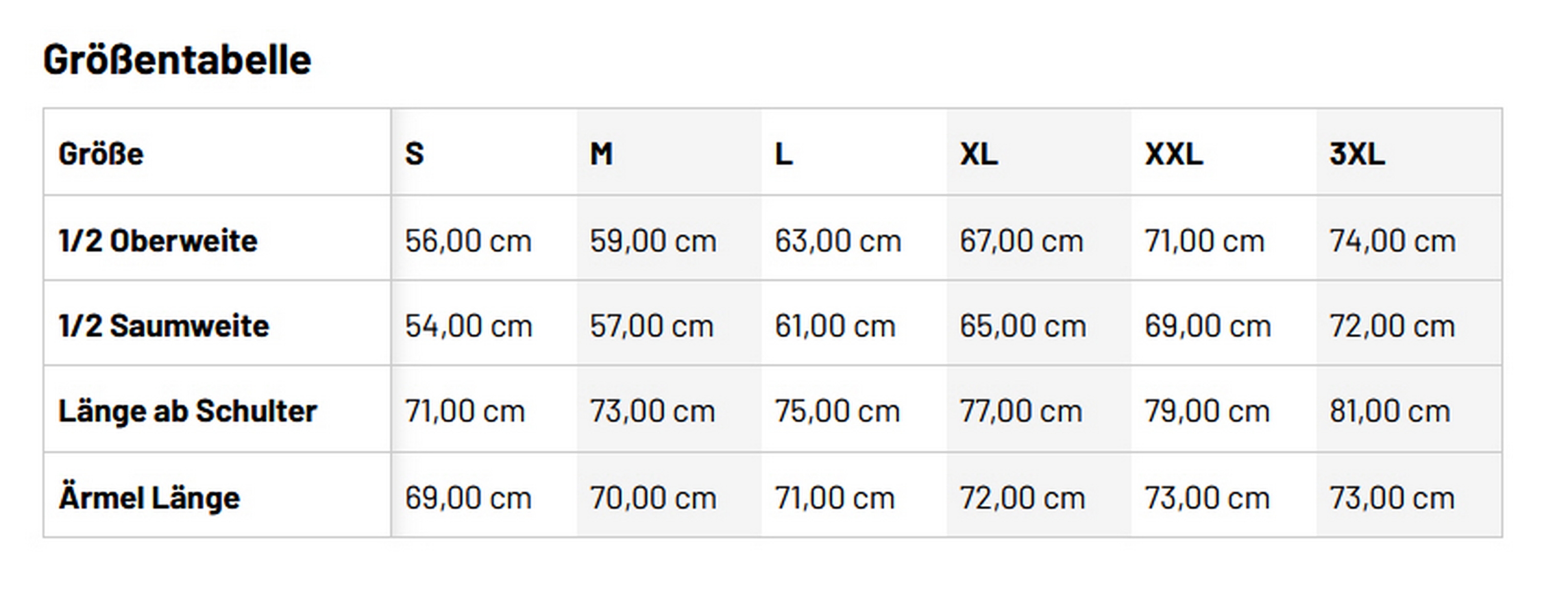
Task: Select the 70,00 cm sleeve length cell
Action: pyautogui.click(x=652, y=498)
